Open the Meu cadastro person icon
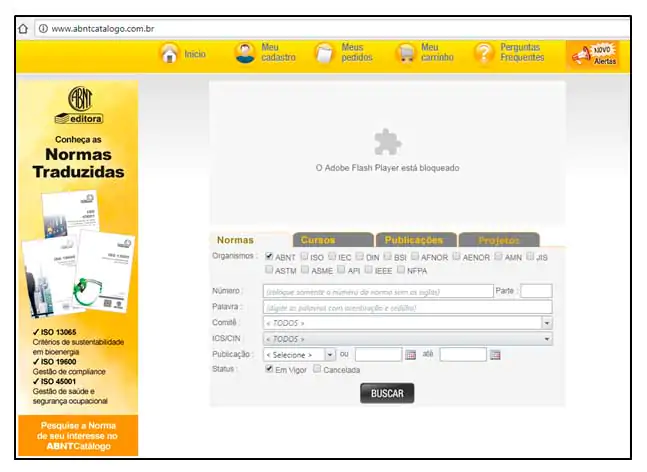 click(x=245, y=53)
